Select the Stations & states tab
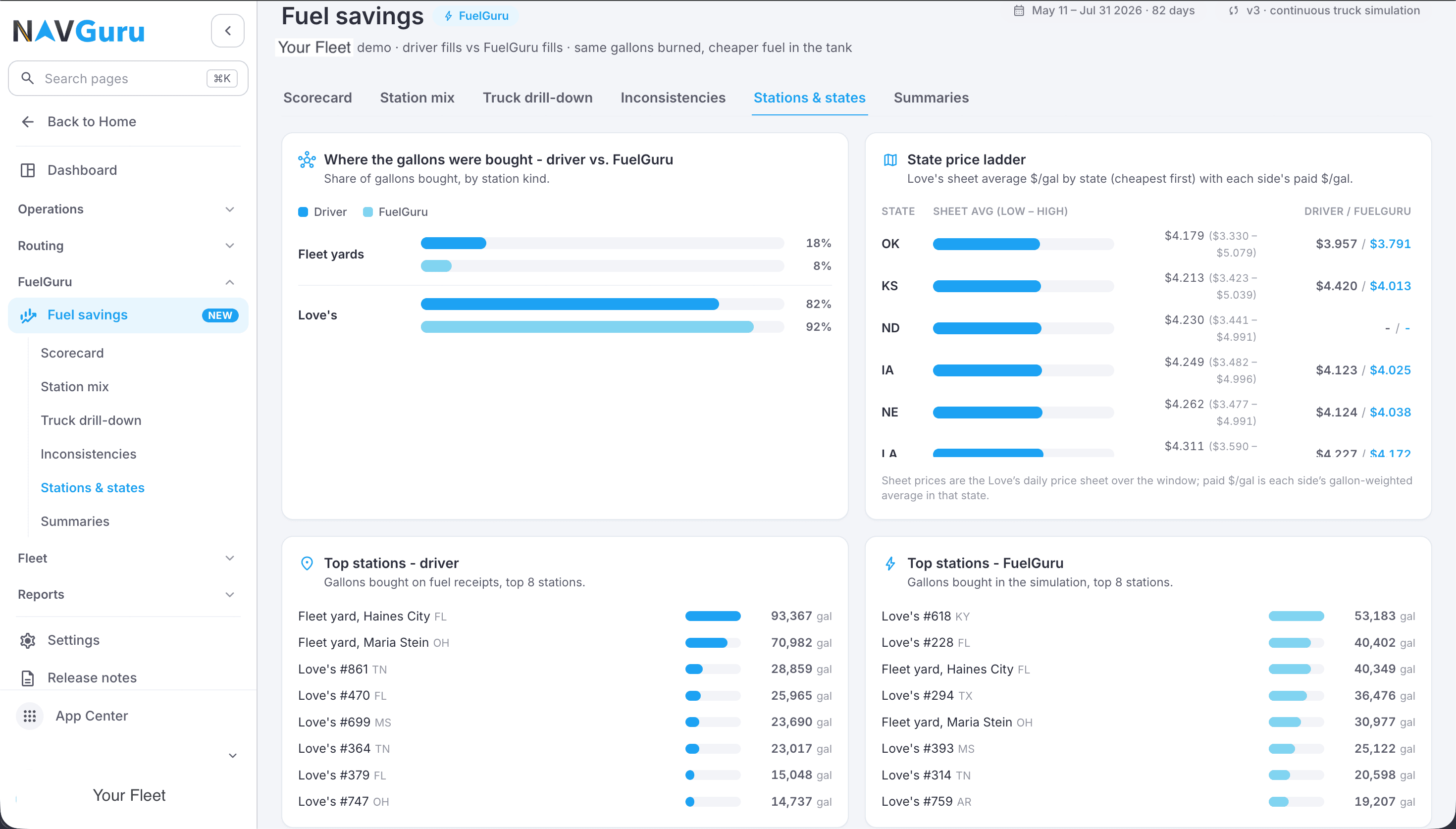 (x=809, y=98)
